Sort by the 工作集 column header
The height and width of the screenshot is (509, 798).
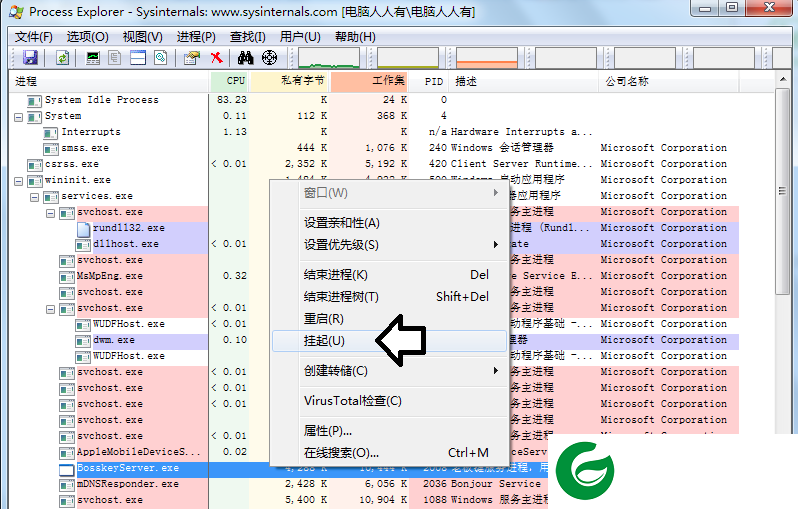point(370,81)
